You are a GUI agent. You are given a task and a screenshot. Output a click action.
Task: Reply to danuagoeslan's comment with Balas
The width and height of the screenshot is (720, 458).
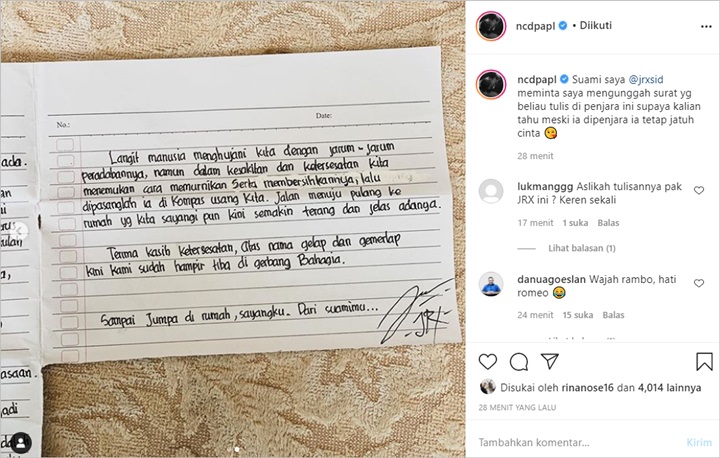(x=613, y=315)
